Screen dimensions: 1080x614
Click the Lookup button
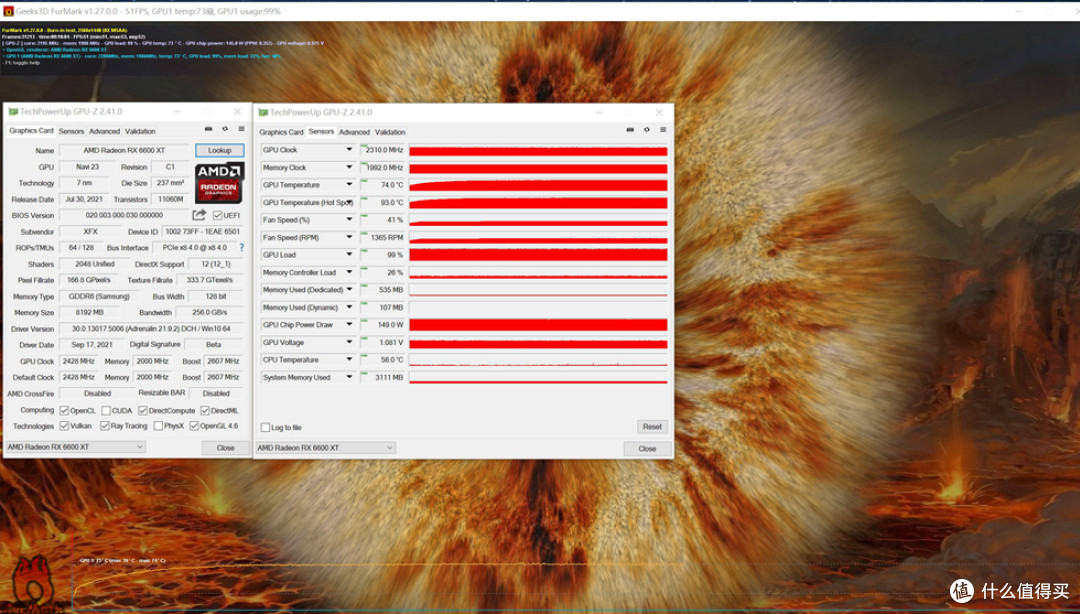click(x=220, y=150)
